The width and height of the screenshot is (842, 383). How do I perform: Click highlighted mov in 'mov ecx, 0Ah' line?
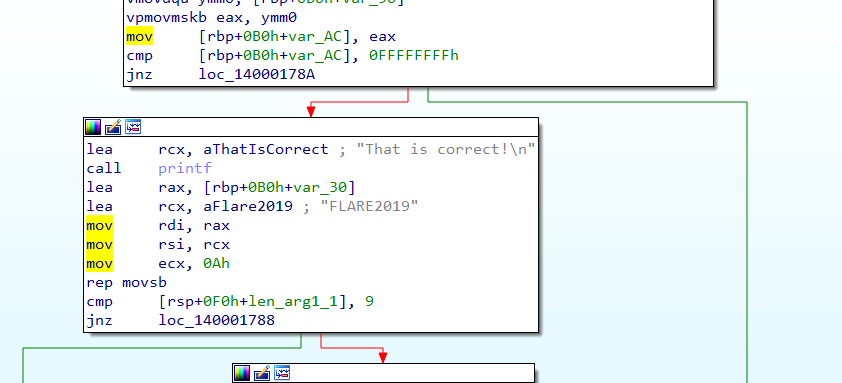[x=99, y=264]
